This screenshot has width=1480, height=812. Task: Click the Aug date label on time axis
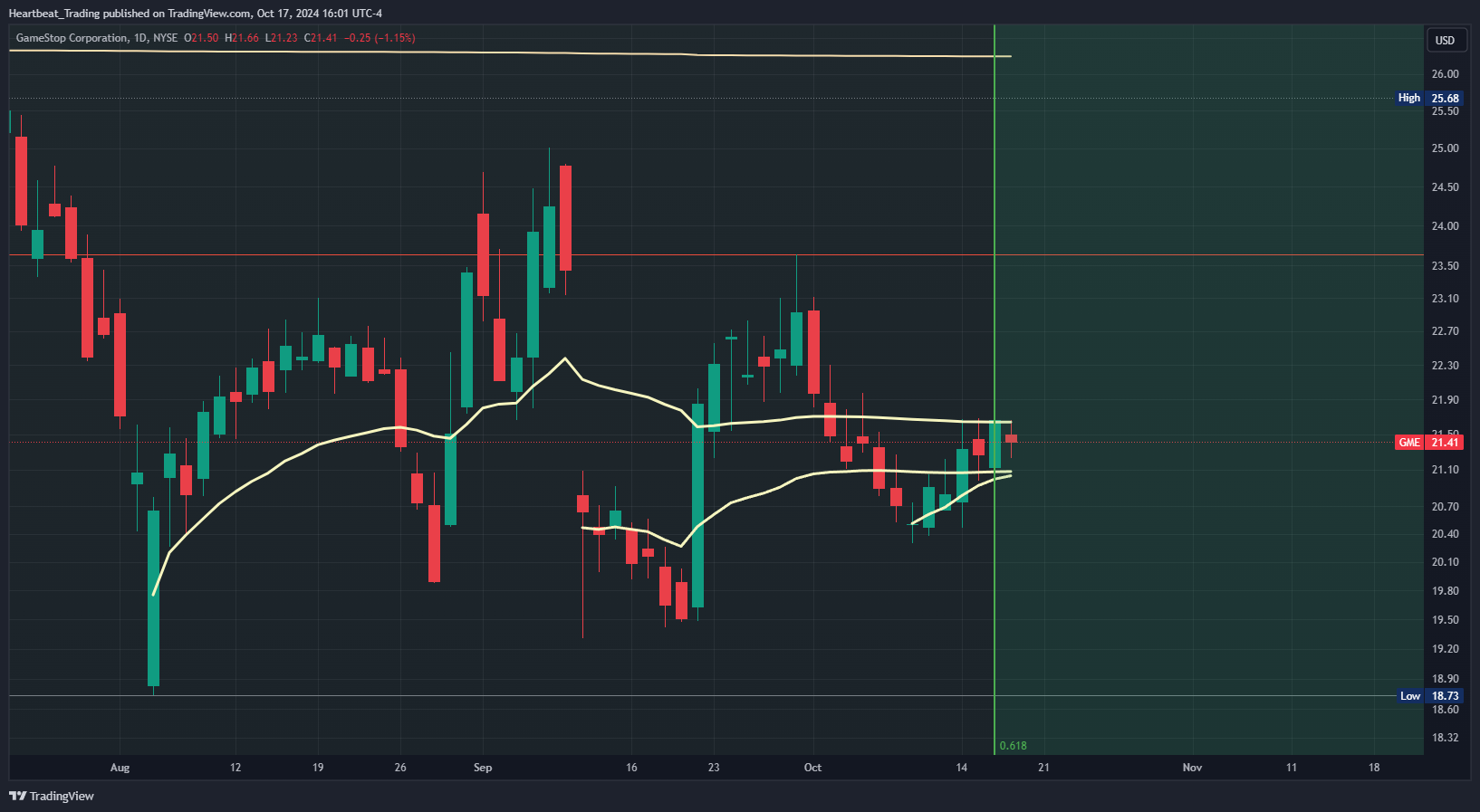[120, 768]
